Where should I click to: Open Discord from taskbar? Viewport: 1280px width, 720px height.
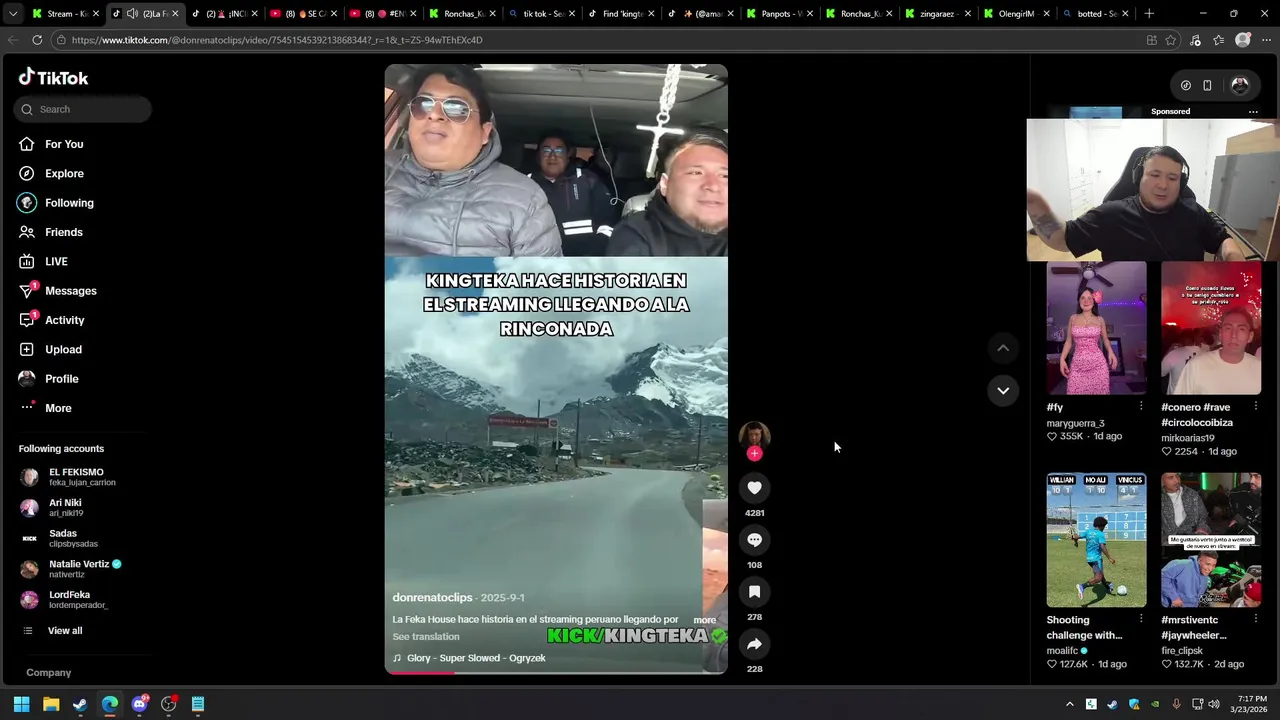tap(139, 704)
